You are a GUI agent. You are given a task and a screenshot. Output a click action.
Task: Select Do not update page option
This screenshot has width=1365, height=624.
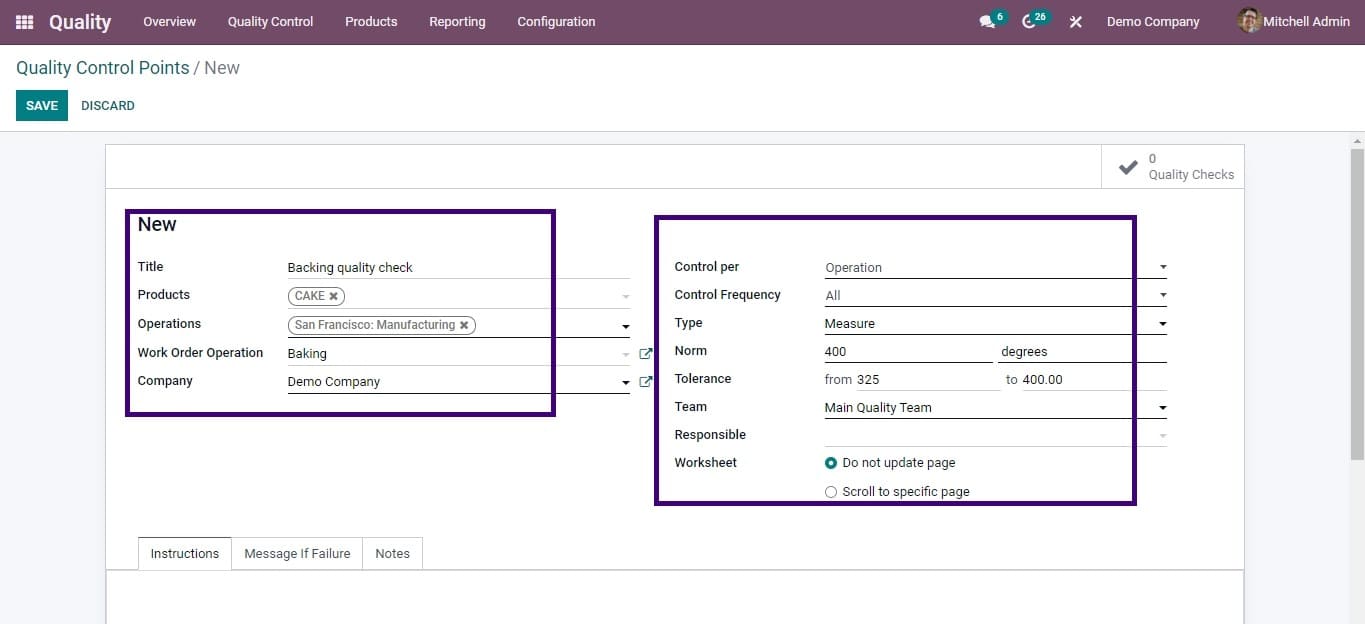[x=831, y=463]
